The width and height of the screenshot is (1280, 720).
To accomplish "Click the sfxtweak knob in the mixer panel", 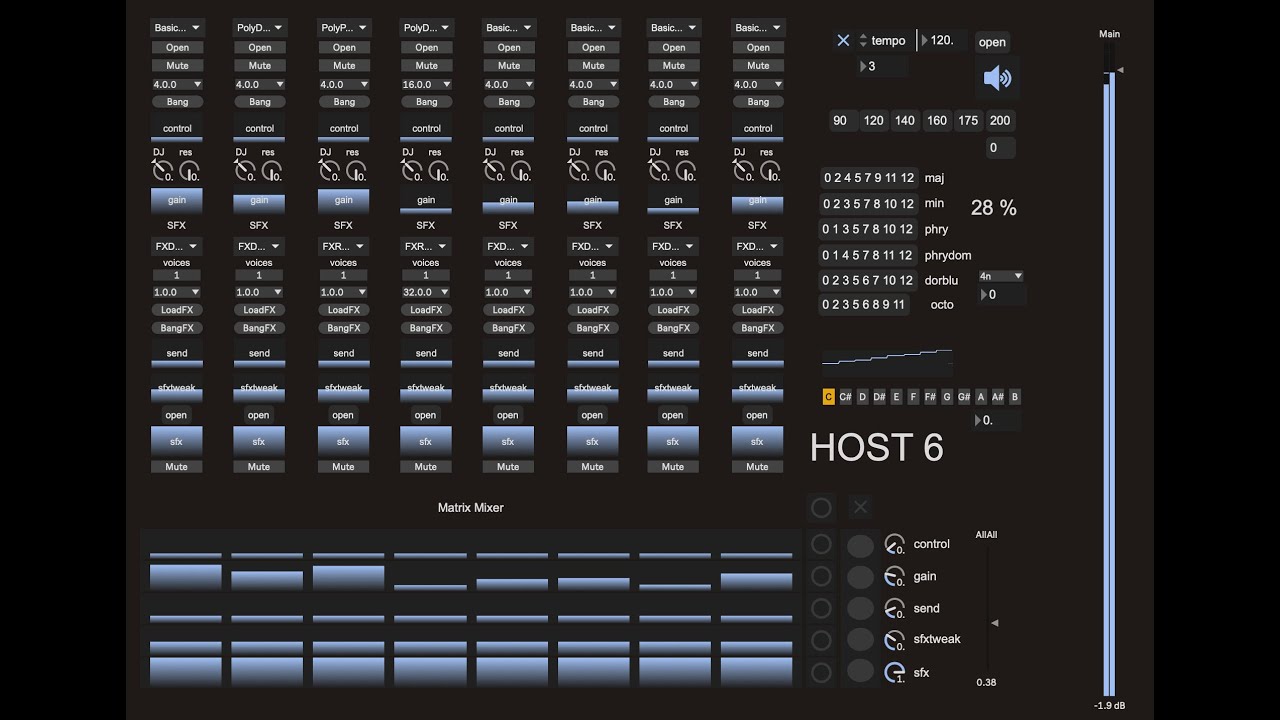I will (894, 639).
